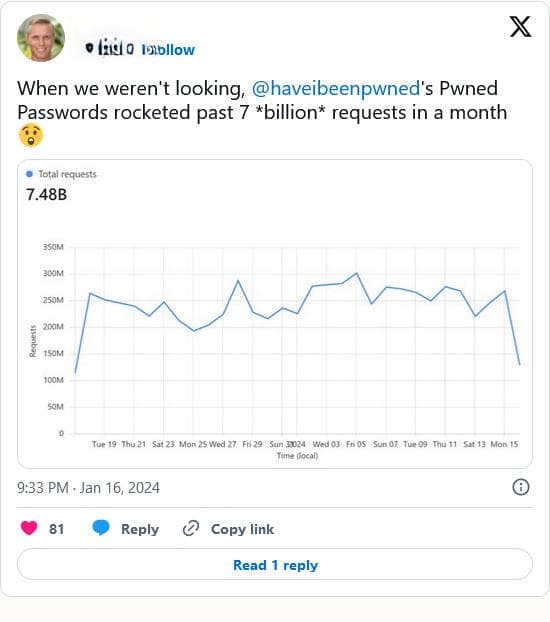Screen dimensions: 550x622
Task: Click the Mon 15 axis label
Action: (504, 444)
